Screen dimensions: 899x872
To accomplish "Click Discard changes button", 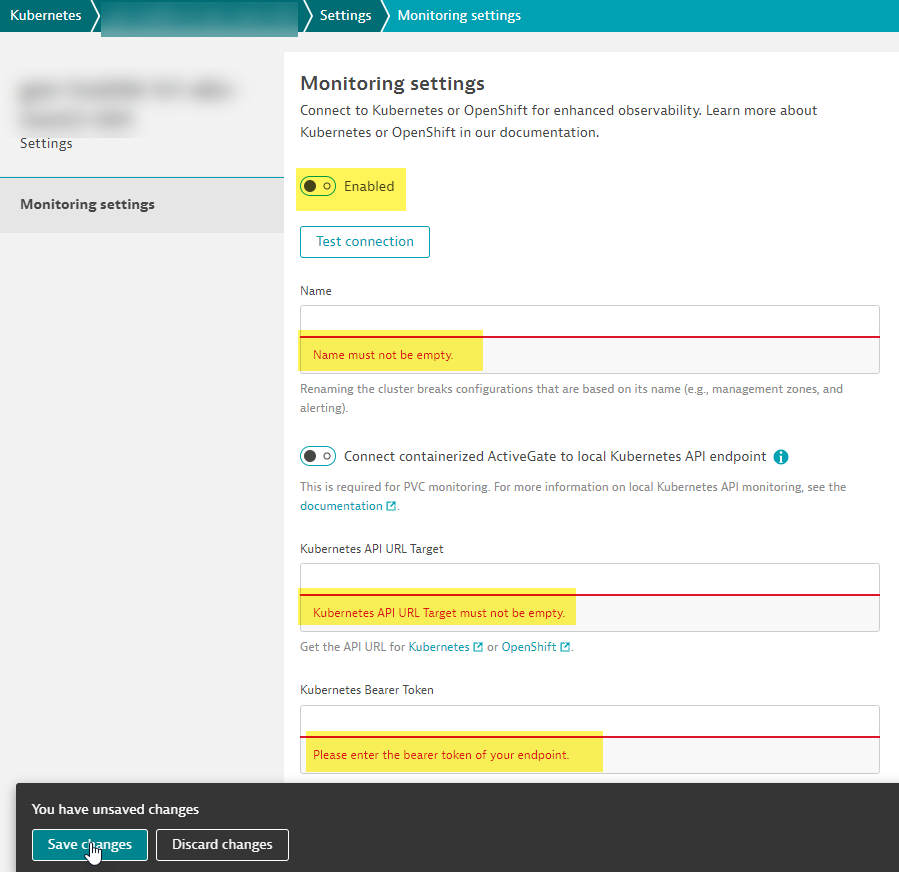I will coord(222,845).
